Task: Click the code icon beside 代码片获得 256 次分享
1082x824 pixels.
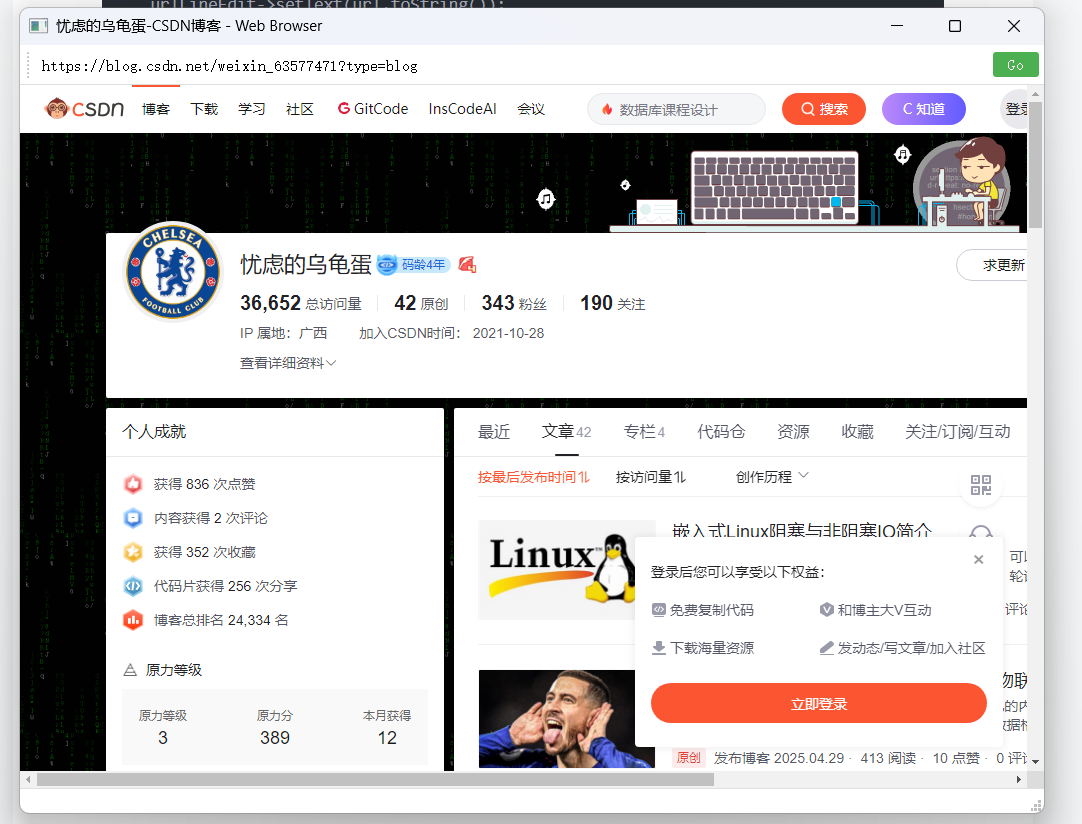Action: pos(133,586)
